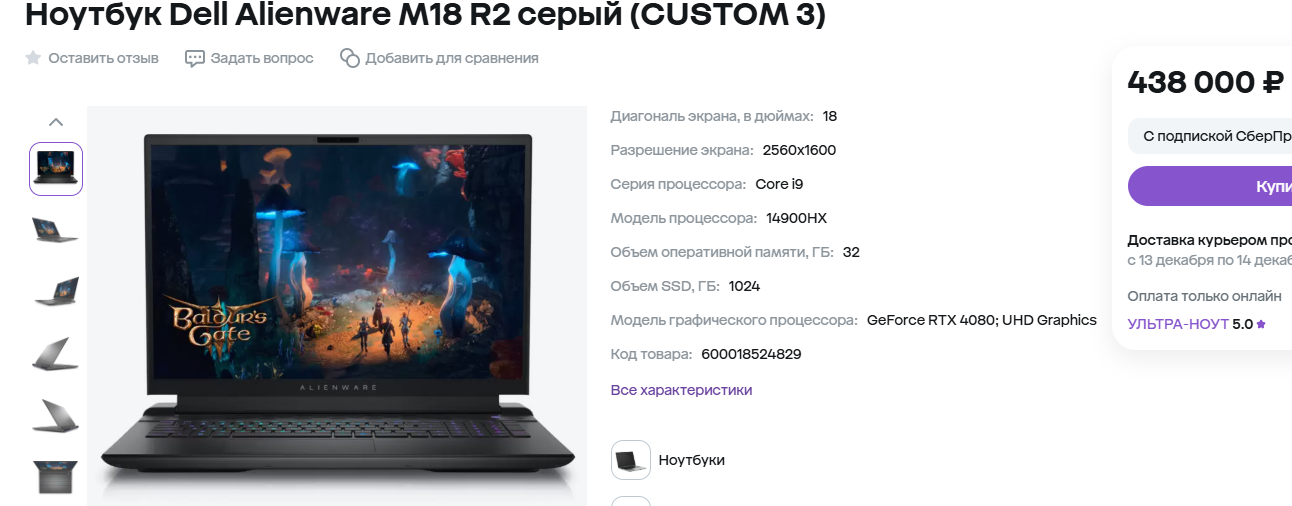Click the up chevron above the thumbnail gallery
Screen dimensions: 1292x506
tap(56, 122)
